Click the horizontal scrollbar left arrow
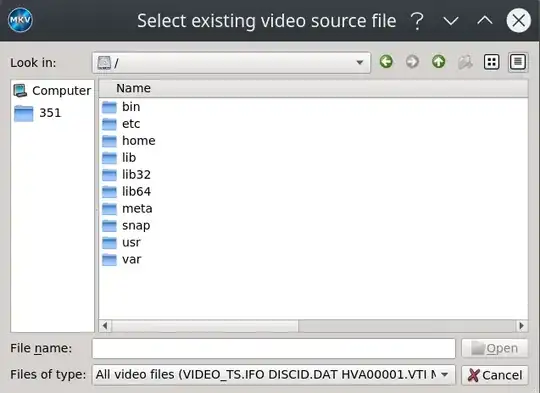This screenshot has width=540, height=393. coord(105,325)
